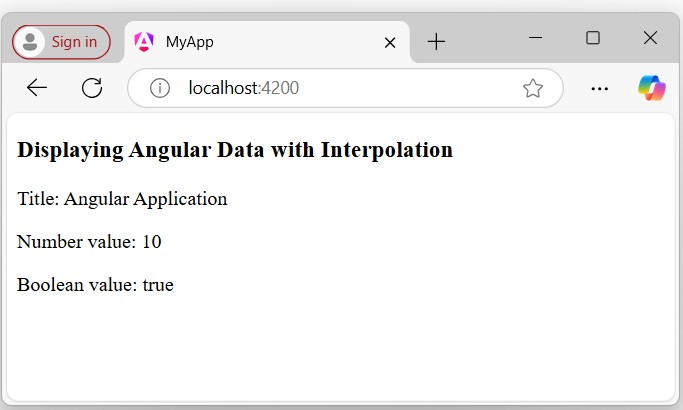Launch the Copilot sidebar
Screen dimensions: 683x410
(x=652, y=88)
